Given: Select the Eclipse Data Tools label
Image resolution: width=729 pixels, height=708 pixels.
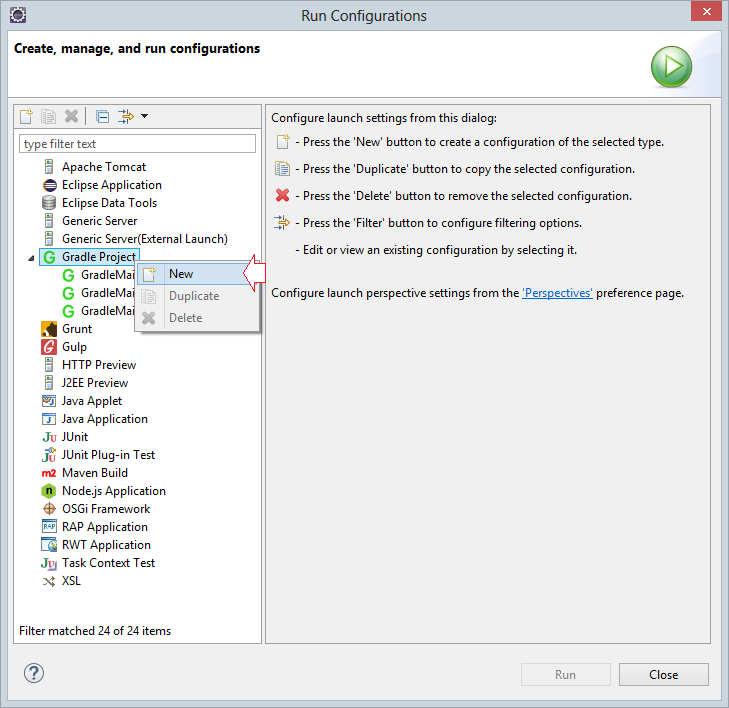Looking at the screenshot, I should tap(109, 203).
